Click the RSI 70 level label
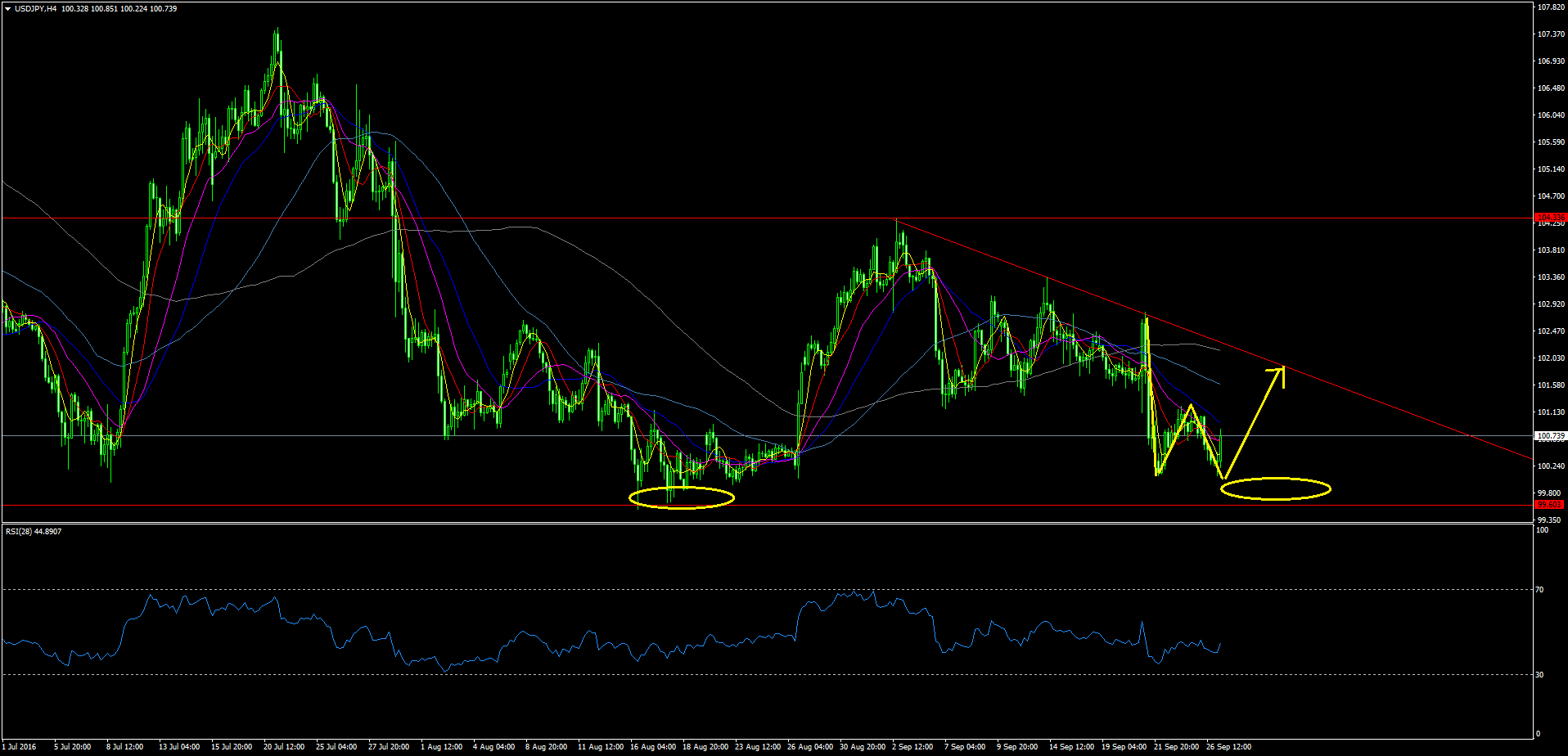 click(1539, 590)
